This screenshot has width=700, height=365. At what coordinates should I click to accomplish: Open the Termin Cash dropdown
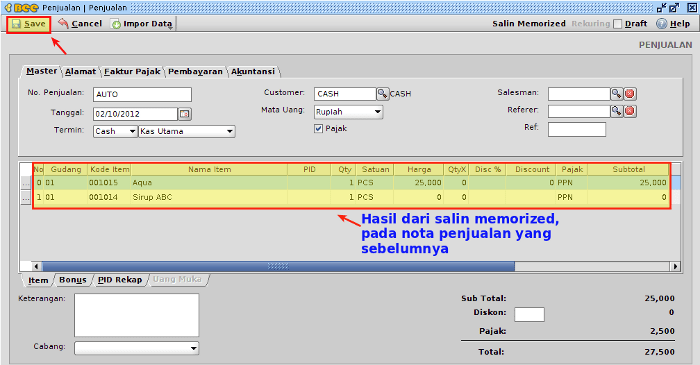(x=115, y=131)
